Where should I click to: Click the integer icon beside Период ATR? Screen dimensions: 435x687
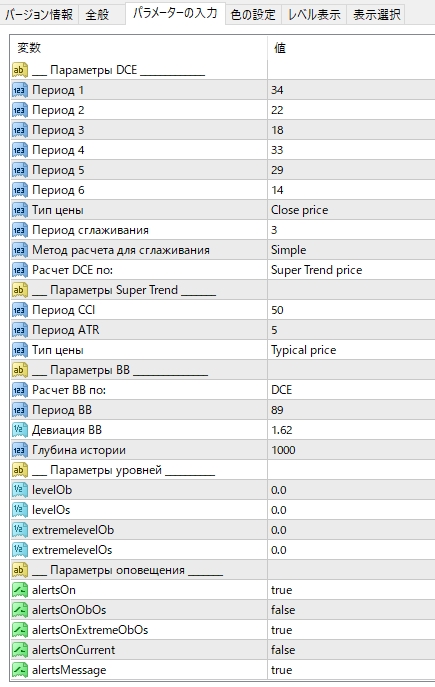click(20, 330)
